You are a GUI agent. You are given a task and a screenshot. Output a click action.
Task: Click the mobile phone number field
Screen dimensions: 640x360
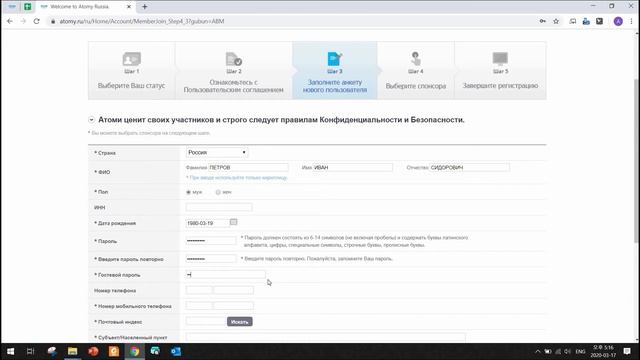click(x=233, y=306)
